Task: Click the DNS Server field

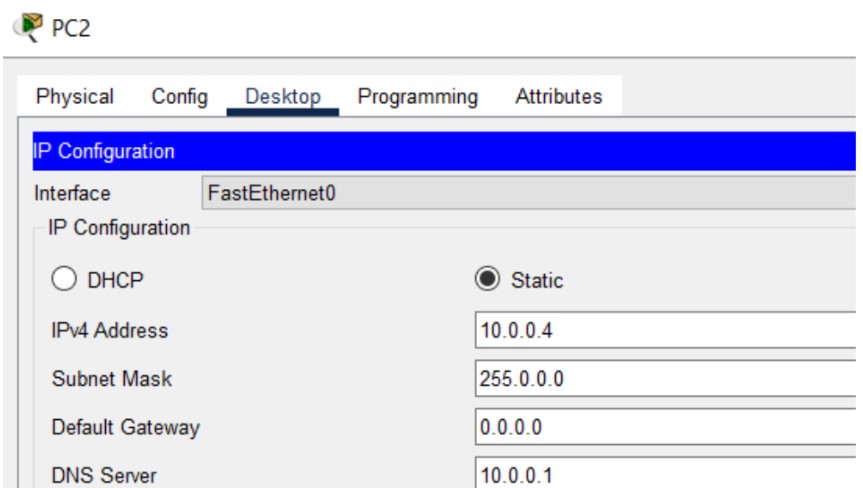Action: tap(665, 473)
